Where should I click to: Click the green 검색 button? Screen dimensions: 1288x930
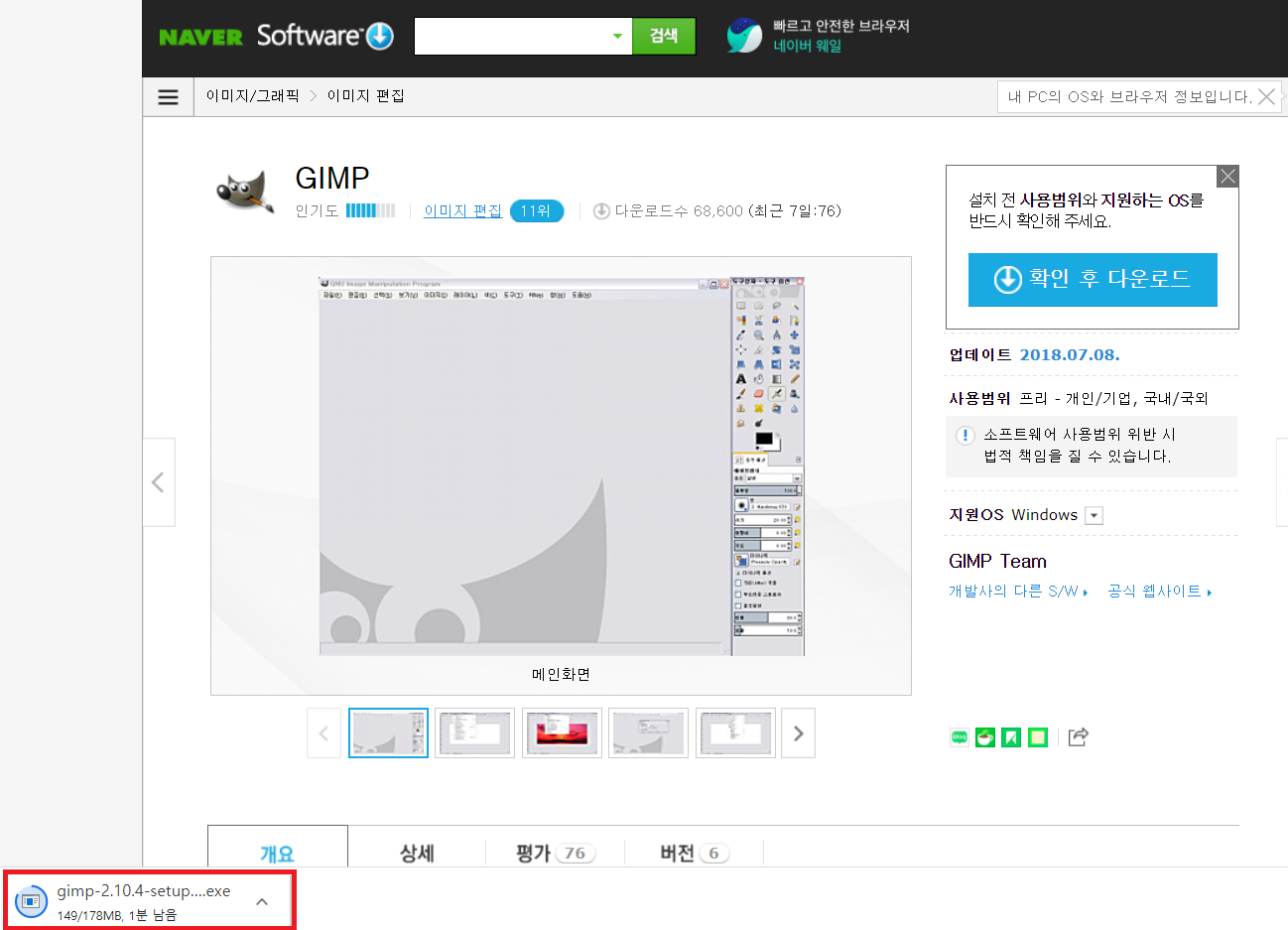pos(664,37)
